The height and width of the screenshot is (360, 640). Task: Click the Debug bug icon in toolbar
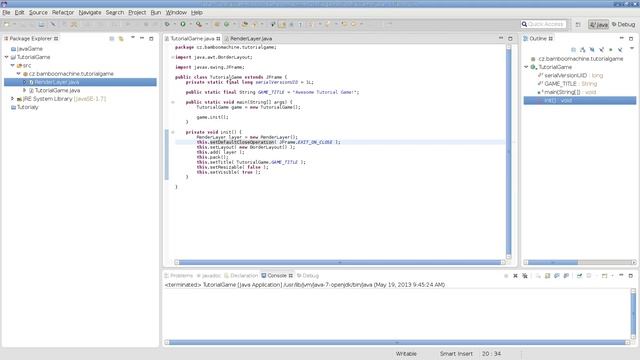(x=167, y=24)
